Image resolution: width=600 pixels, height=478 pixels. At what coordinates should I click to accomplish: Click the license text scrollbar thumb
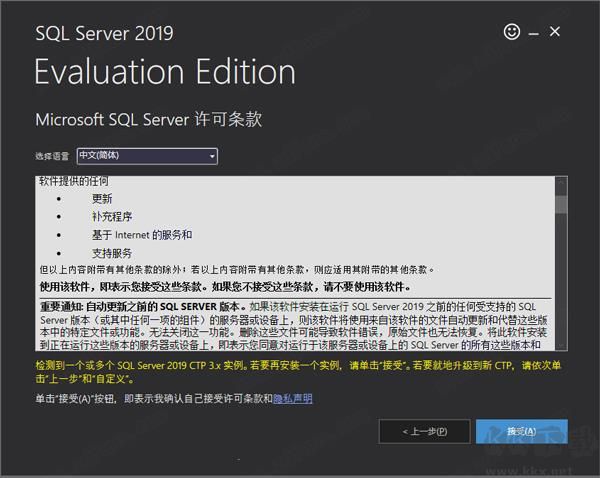coord(561,204)
